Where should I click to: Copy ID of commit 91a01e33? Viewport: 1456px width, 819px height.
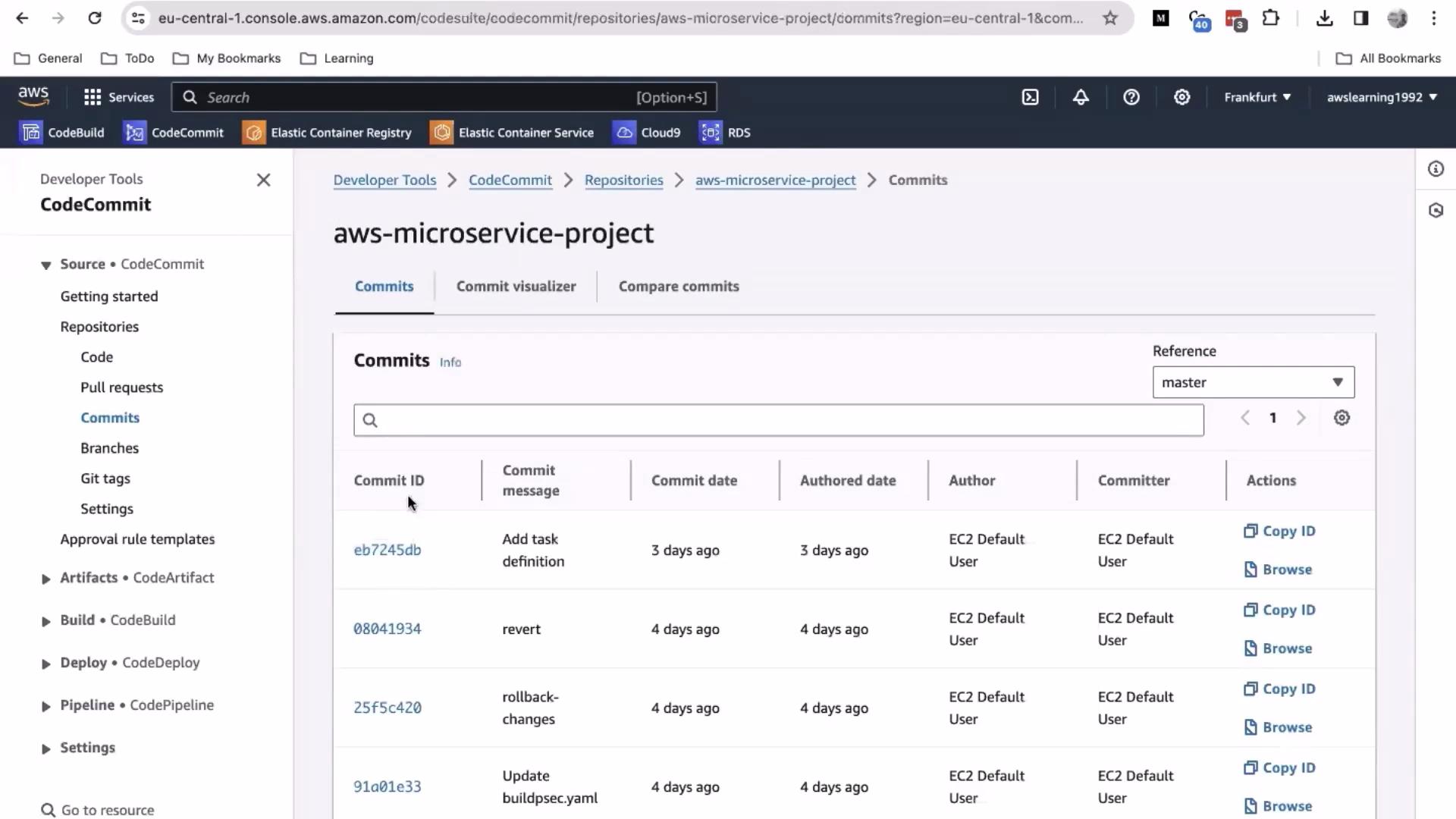tap(1279, 767)
